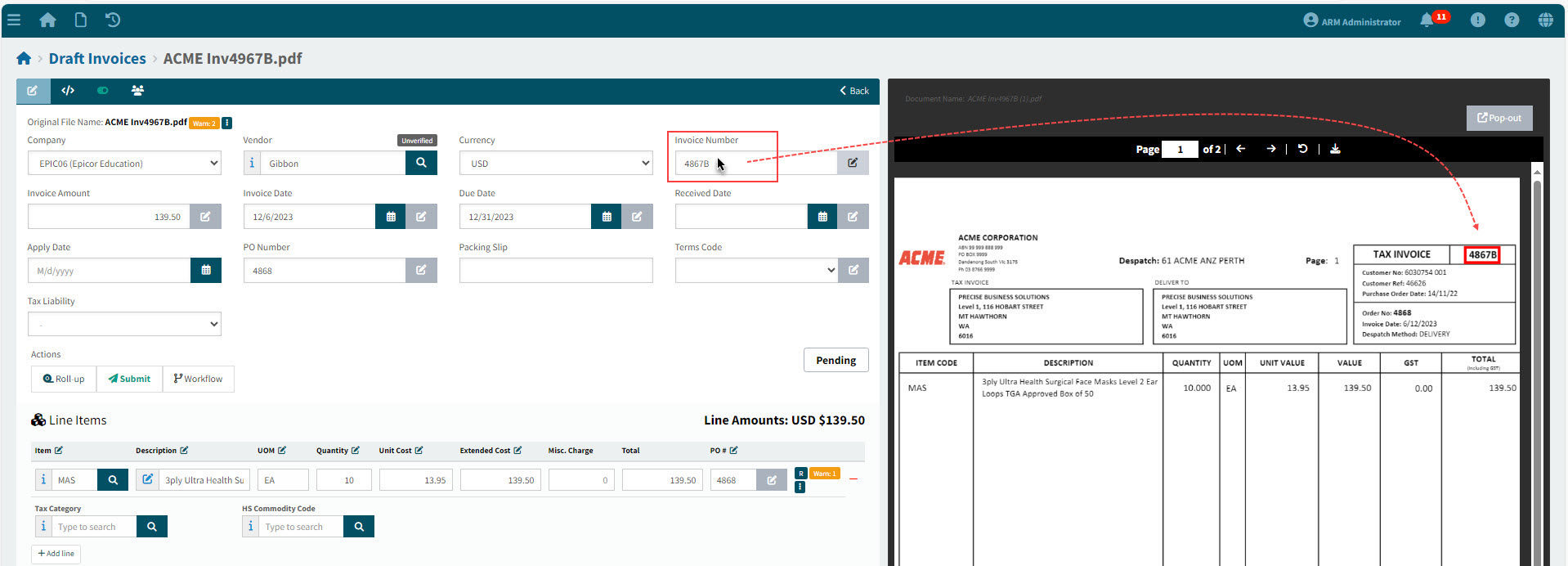The width and height of the screenshot is (1568, 566).
Task: Click into the Packing Slip field
Action: (x=556, y=271)
